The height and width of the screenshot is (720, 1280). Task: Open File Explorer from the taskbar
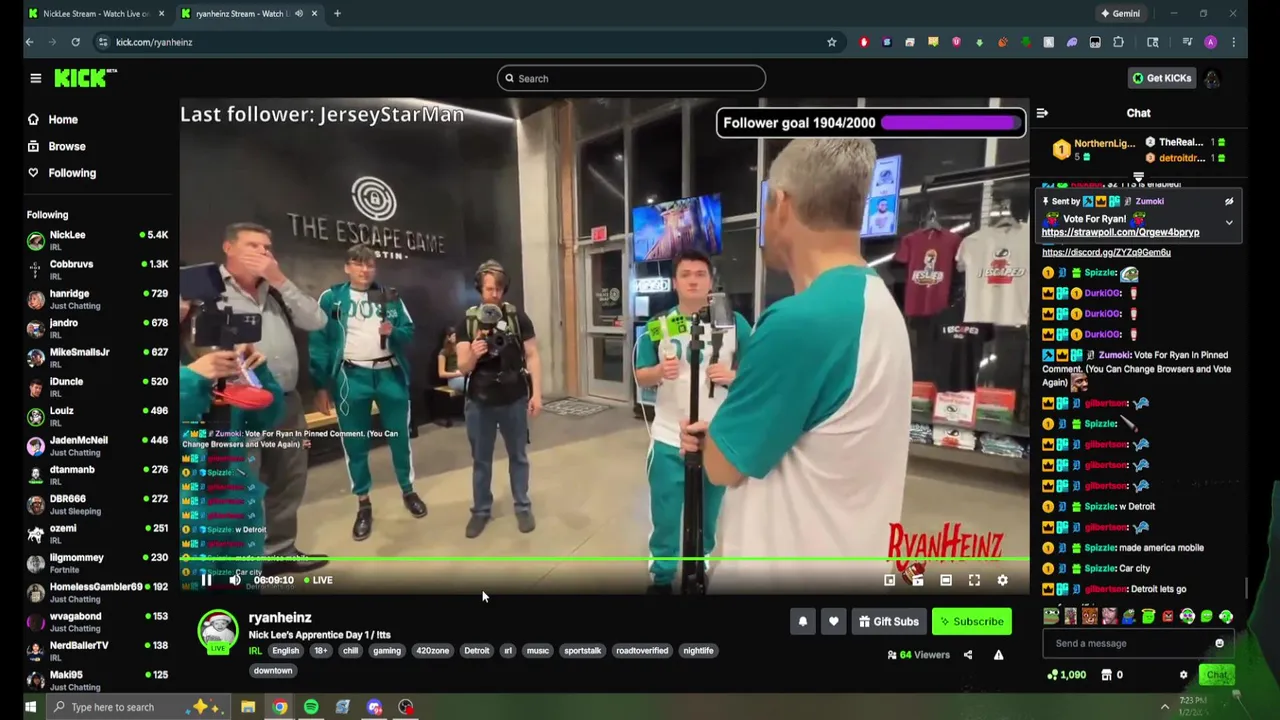248,707
